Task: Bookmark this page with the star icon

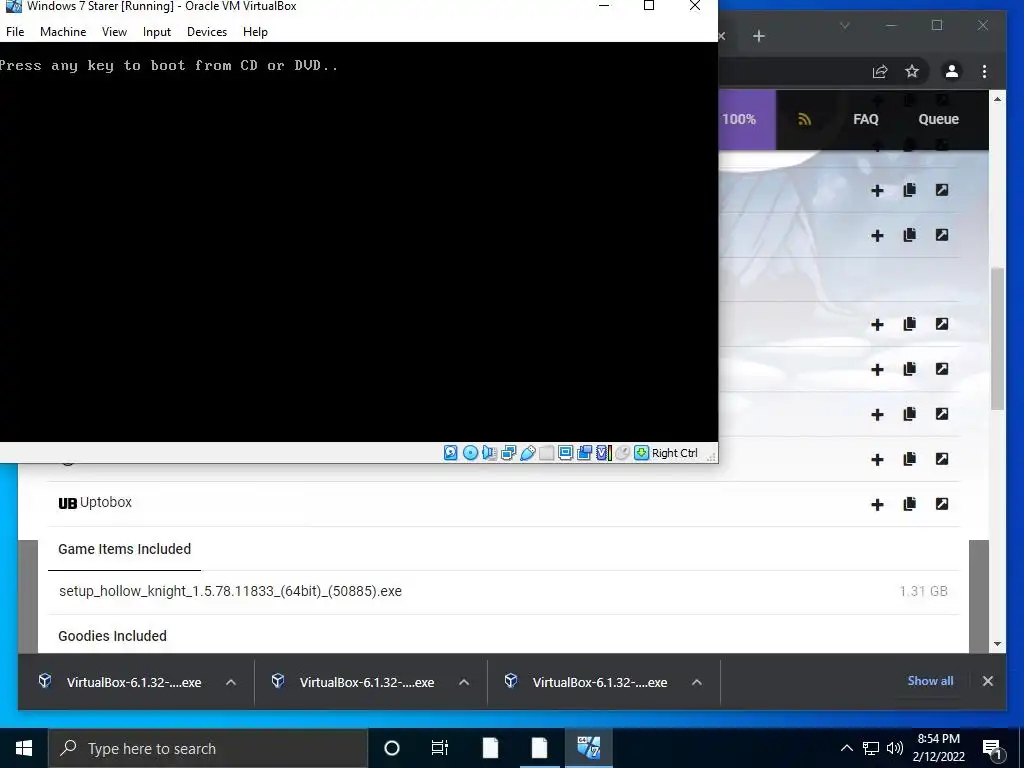Action: point(912,71)
